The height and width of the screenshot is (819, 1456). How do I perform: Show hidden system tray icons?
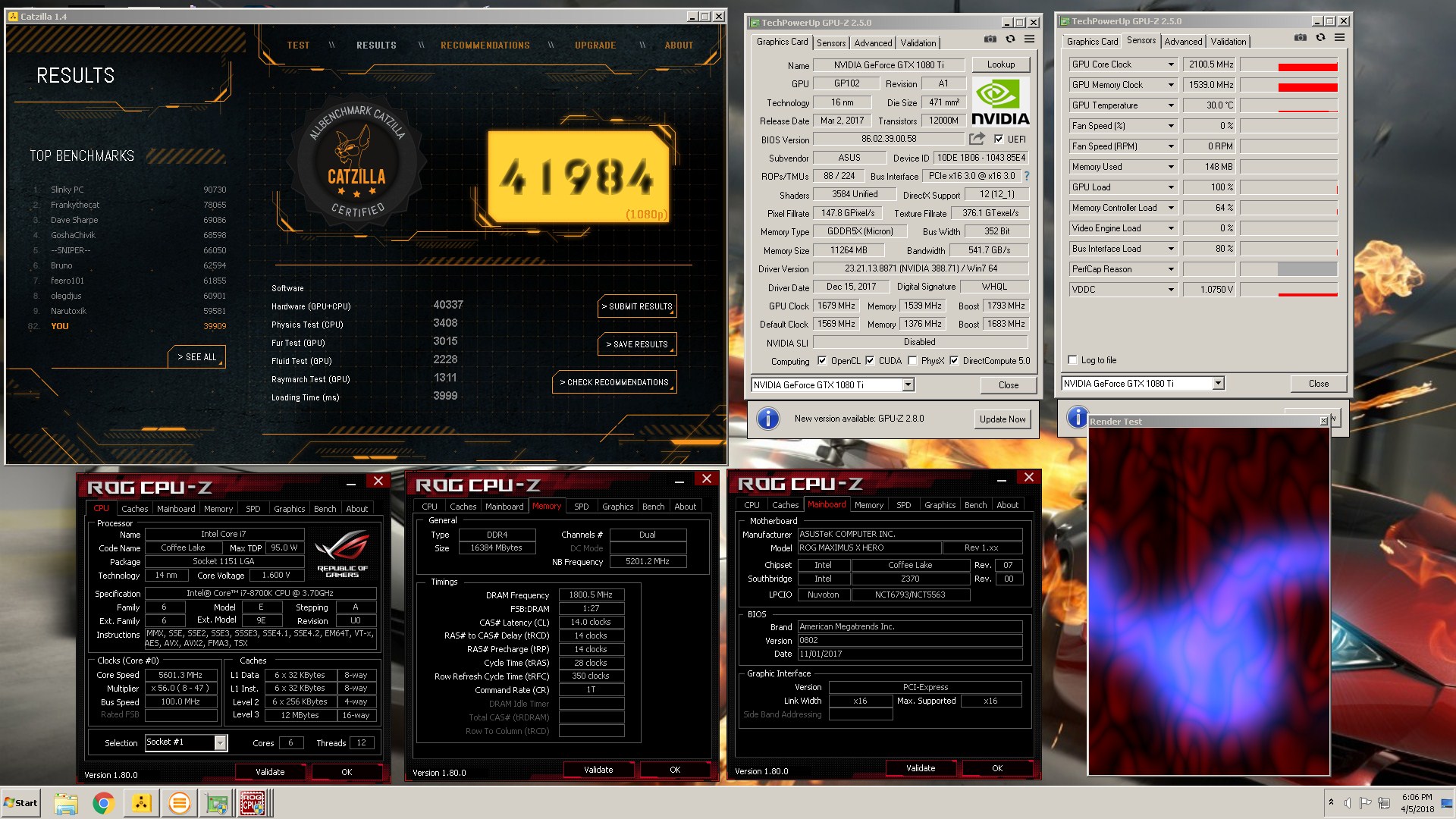1331,802
